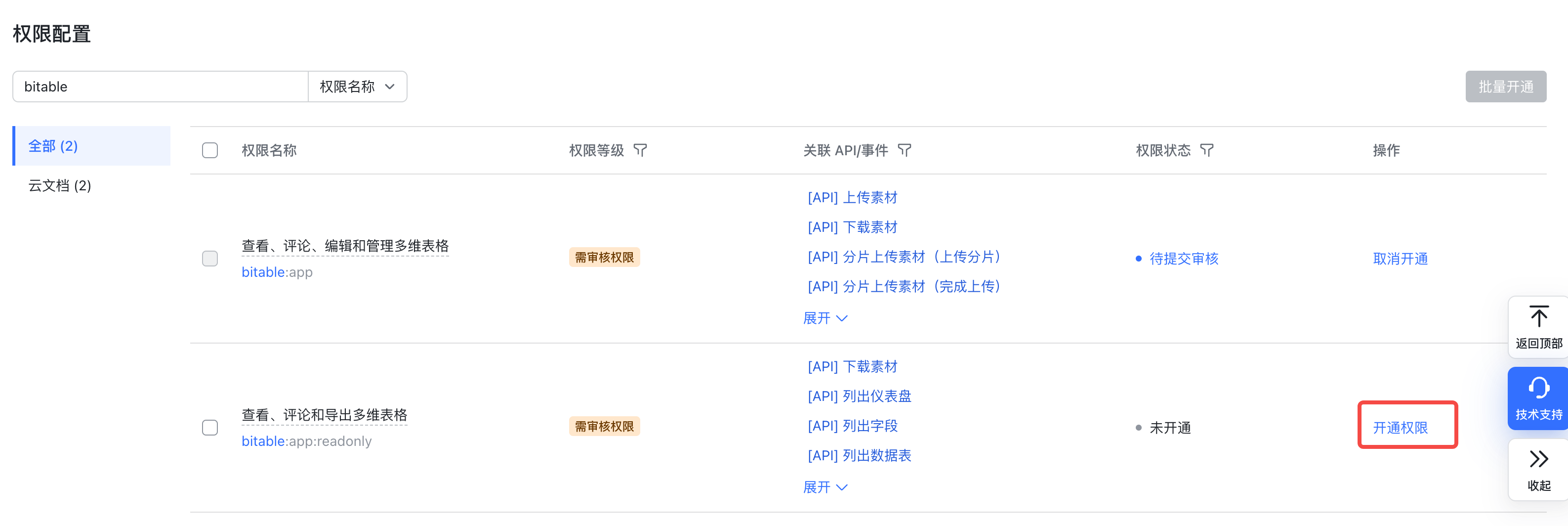Toggle checkbox for bitable:app permission row

click(210, 259)
